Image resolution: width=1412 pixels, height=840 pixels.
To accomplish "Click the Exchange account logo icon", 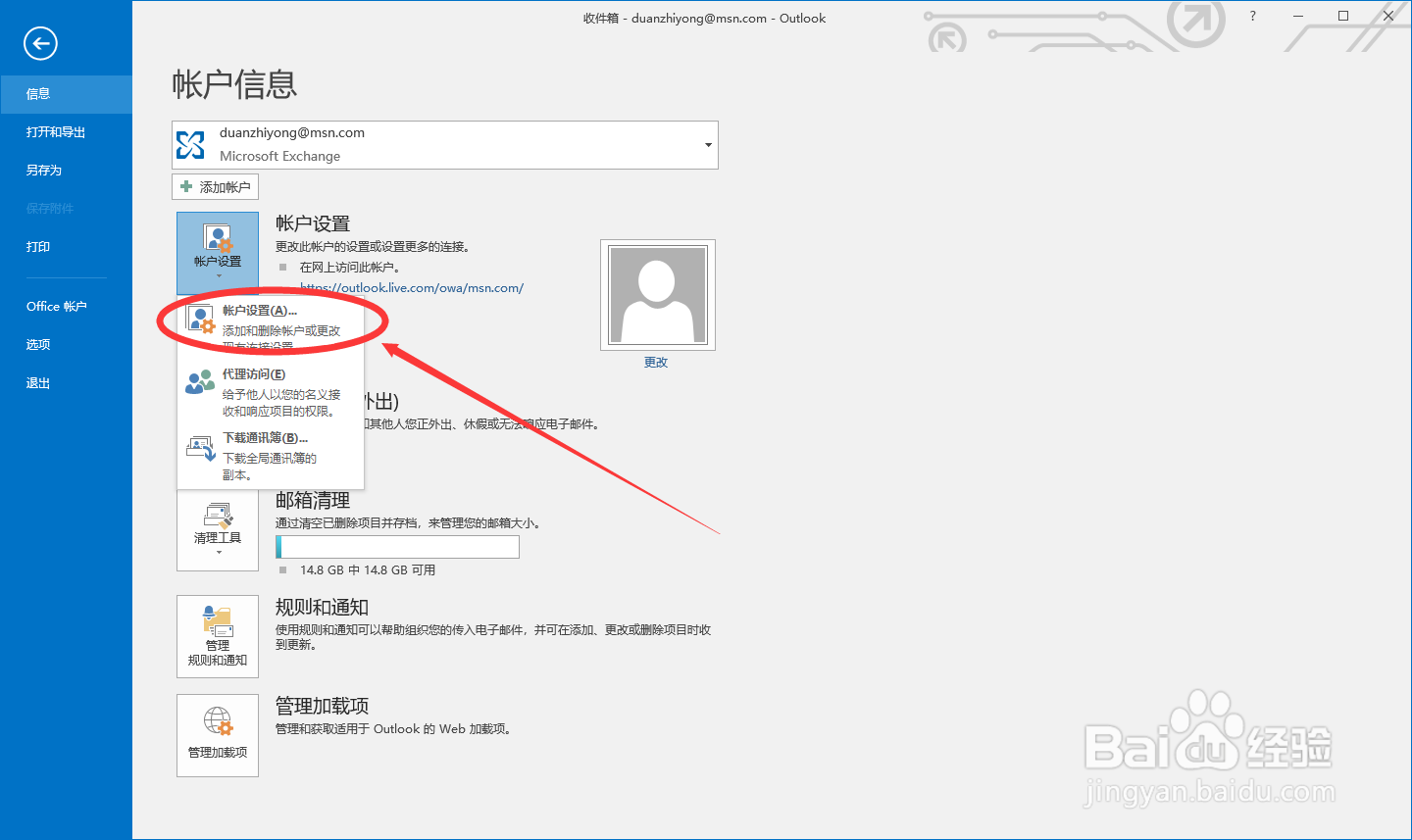I will [x=190, y=145].
